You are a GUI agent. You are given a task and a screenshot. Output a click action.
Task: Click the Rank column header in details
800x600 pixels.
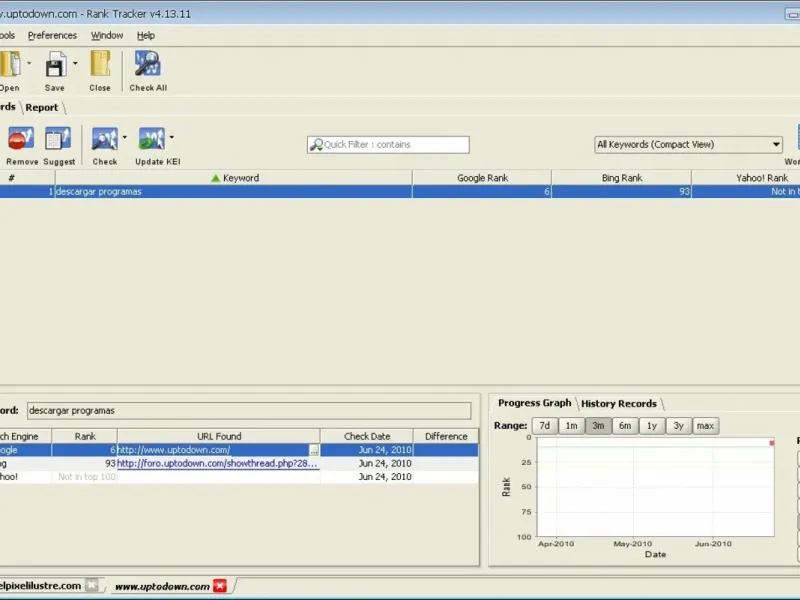click(x=85, y=436)
